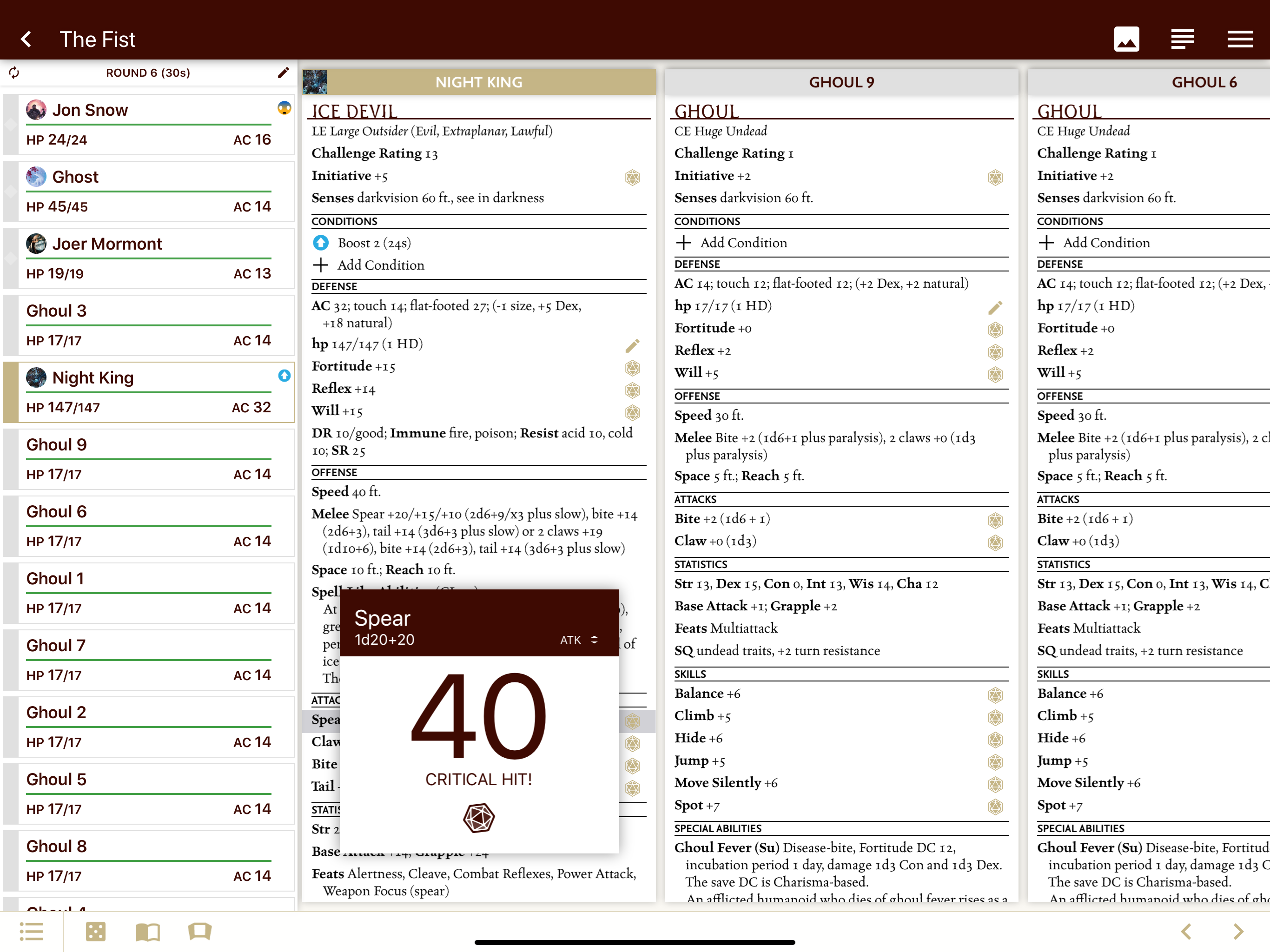Tap the 'ROUND 6 (30s)' label
Viewport: 1270px width, 952px height.
point(148,73)
